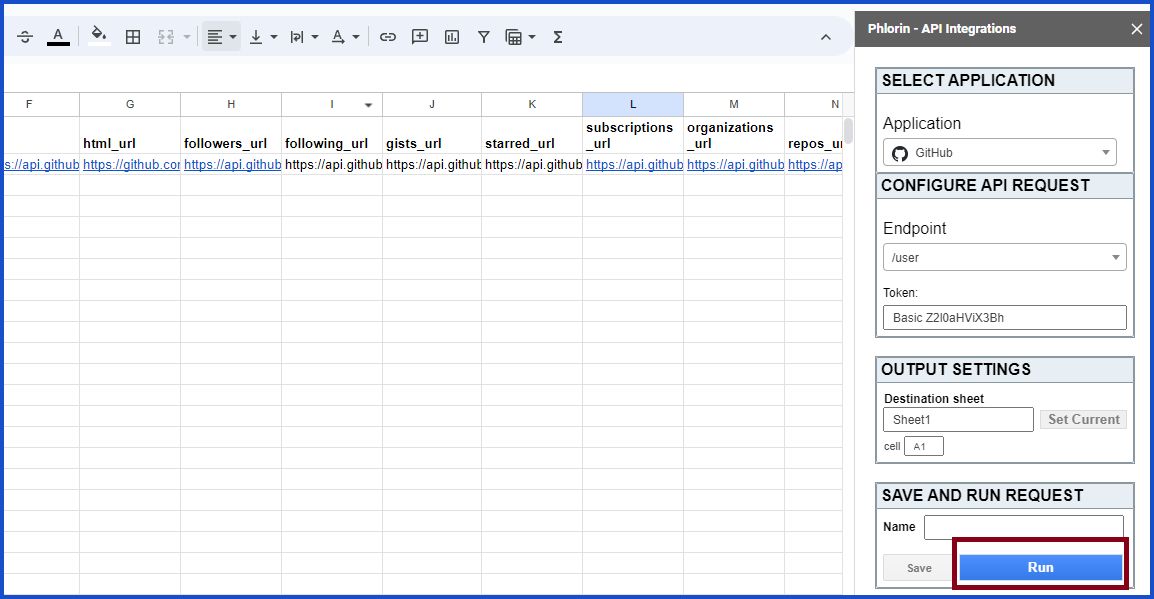Run the API request
Screen dimensions: 1154x599
tap(1041, 567)
